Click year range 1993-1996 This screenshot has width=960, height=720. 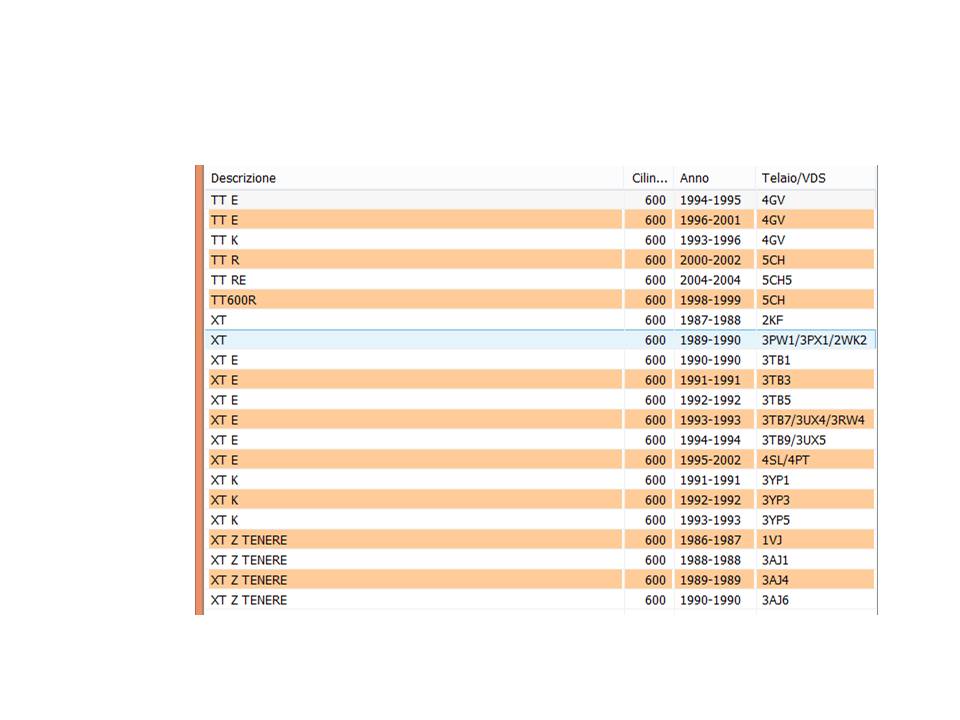coord(710,241)
